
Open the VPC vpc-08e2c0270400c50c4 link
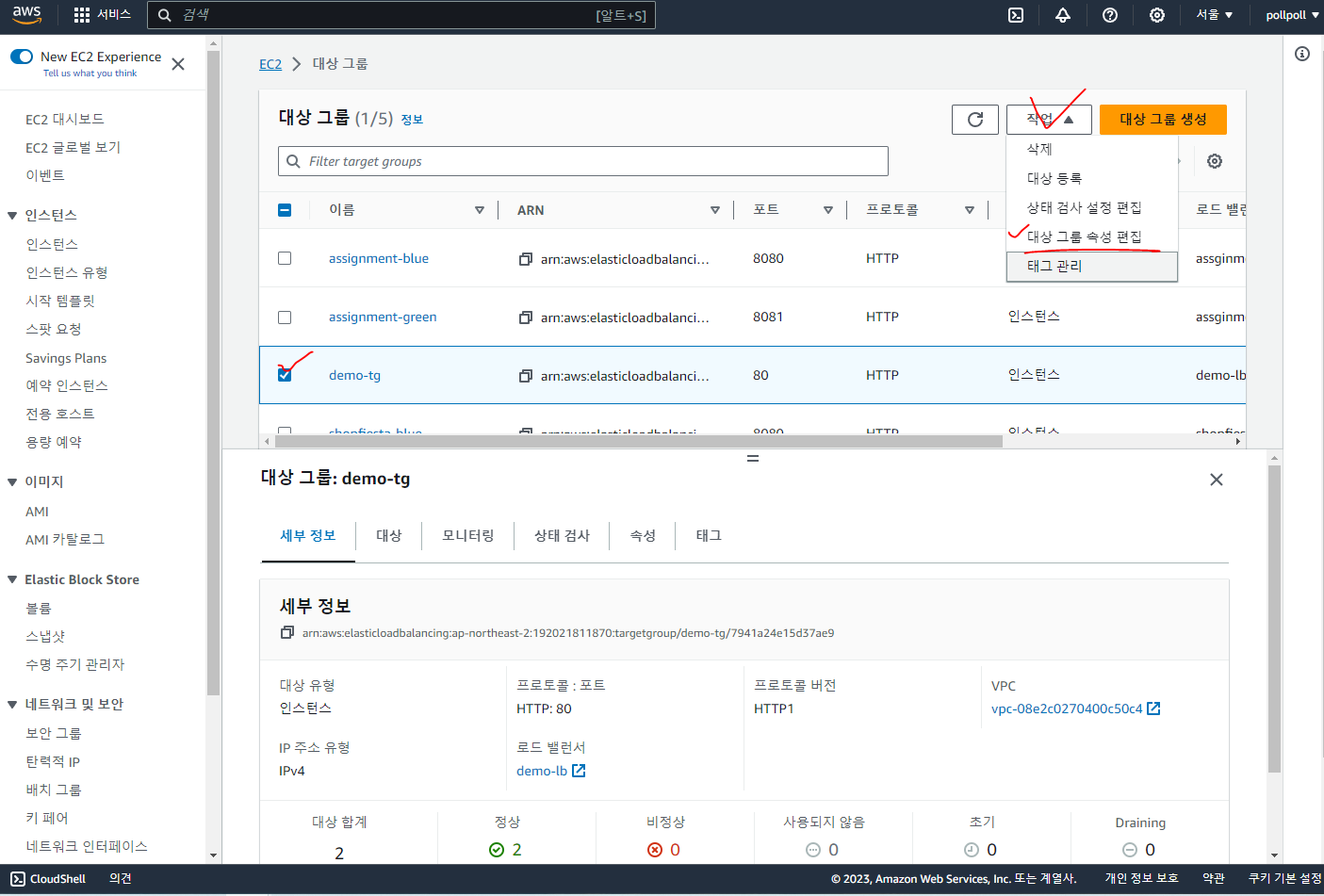point(1075,709)
